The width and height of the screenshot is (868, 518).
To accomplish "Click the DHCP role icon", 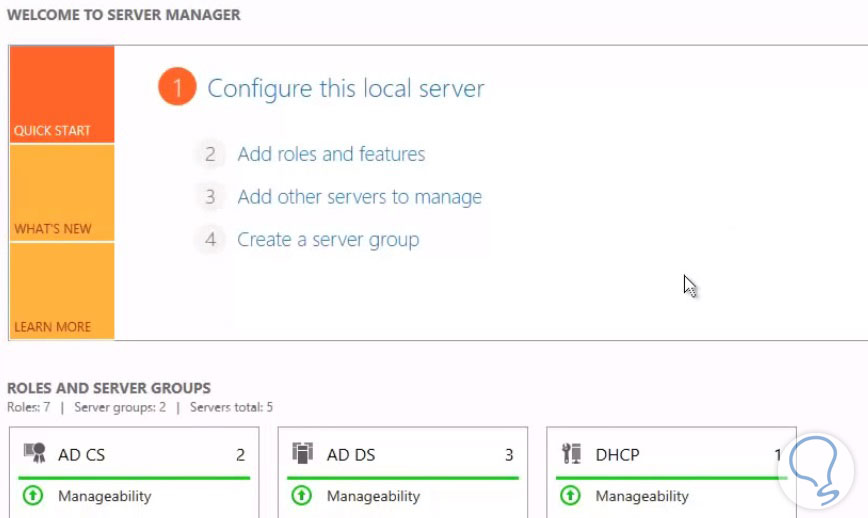I will click(x=572, y=455).
